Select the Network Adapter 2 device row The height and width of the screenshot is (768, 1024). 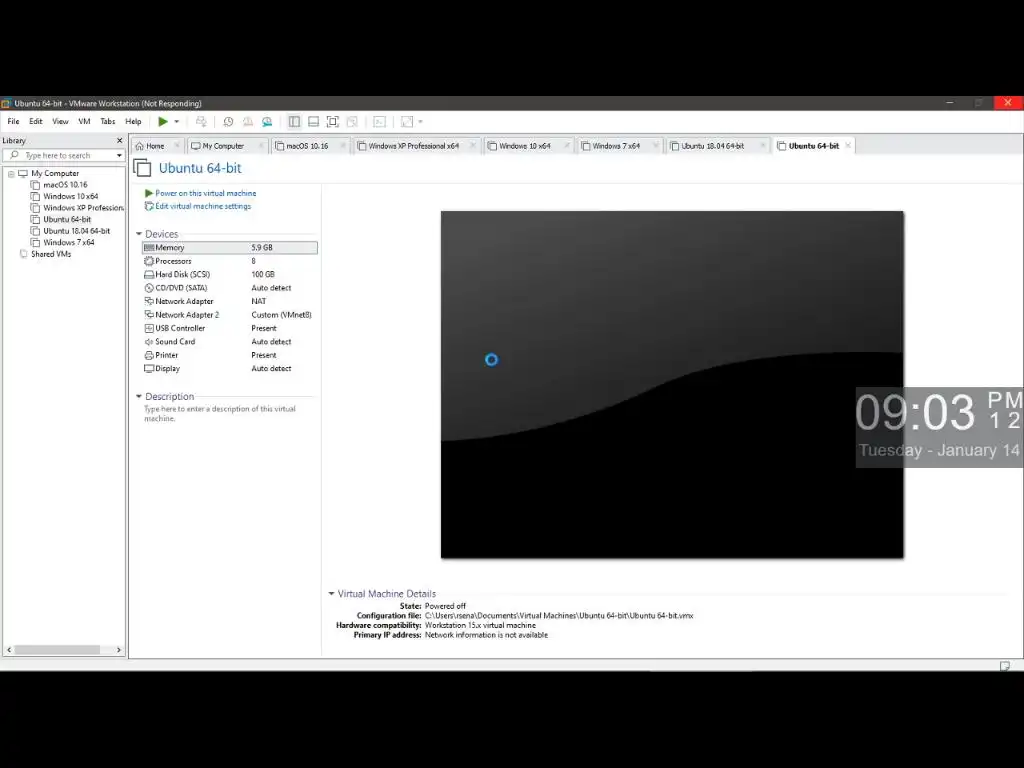230,315
